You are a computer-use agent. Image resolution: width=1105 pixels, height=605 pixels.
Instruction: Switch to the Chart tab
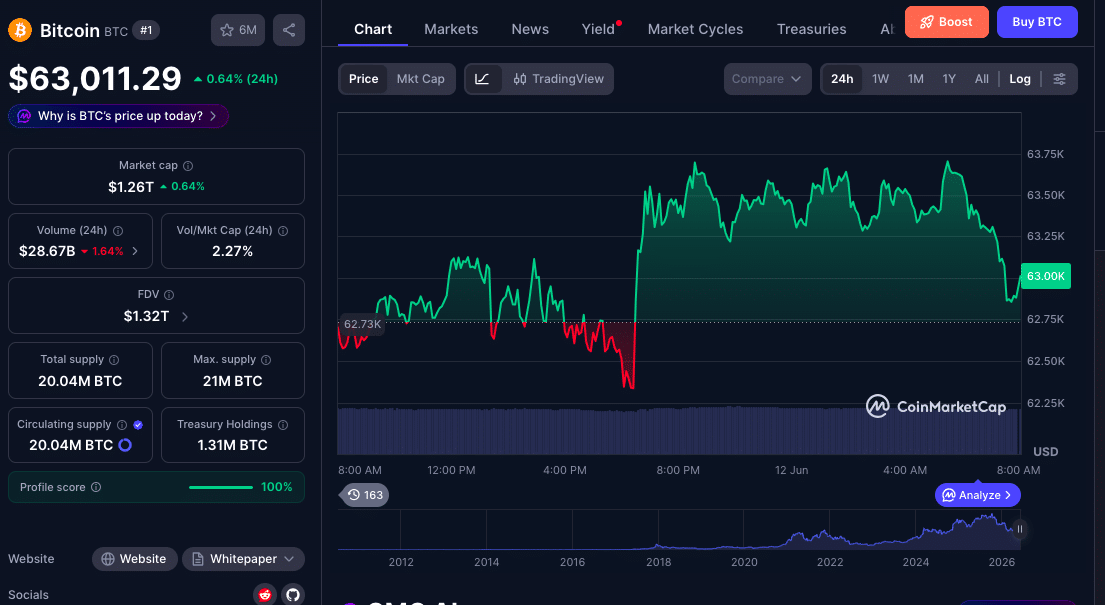pyautogui.click(x=373, y=29)
